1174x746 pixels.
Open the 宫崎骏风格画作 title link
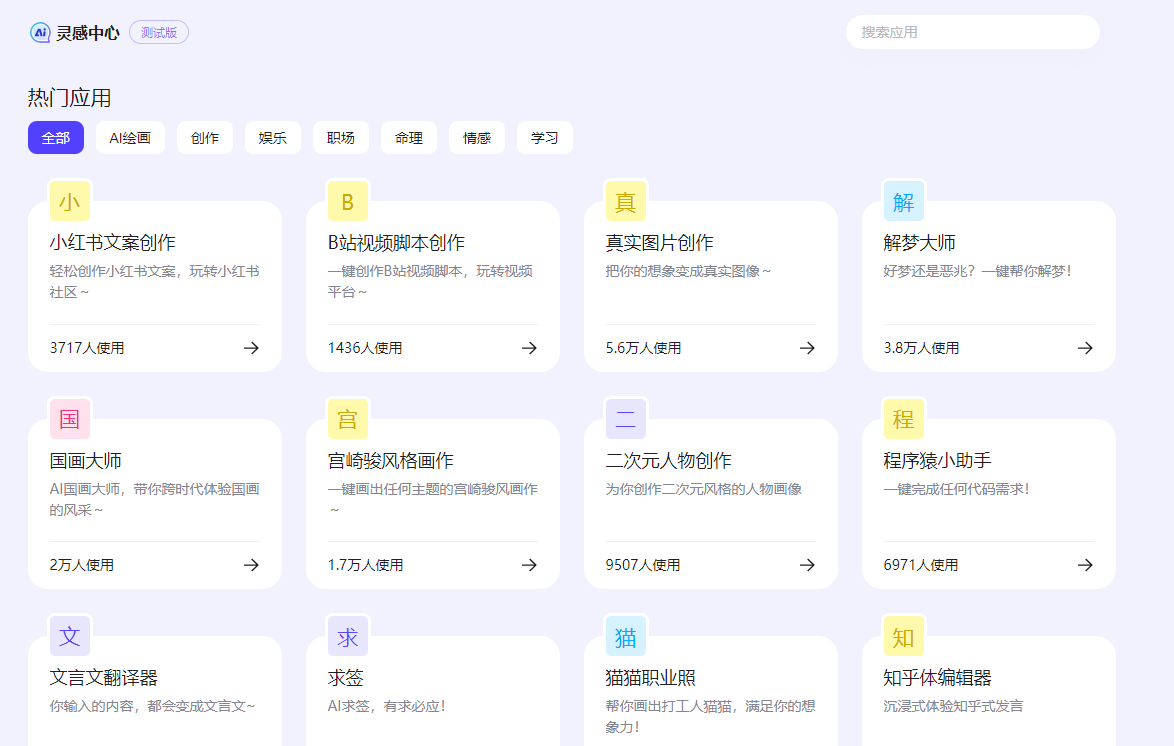coord(391,461)
